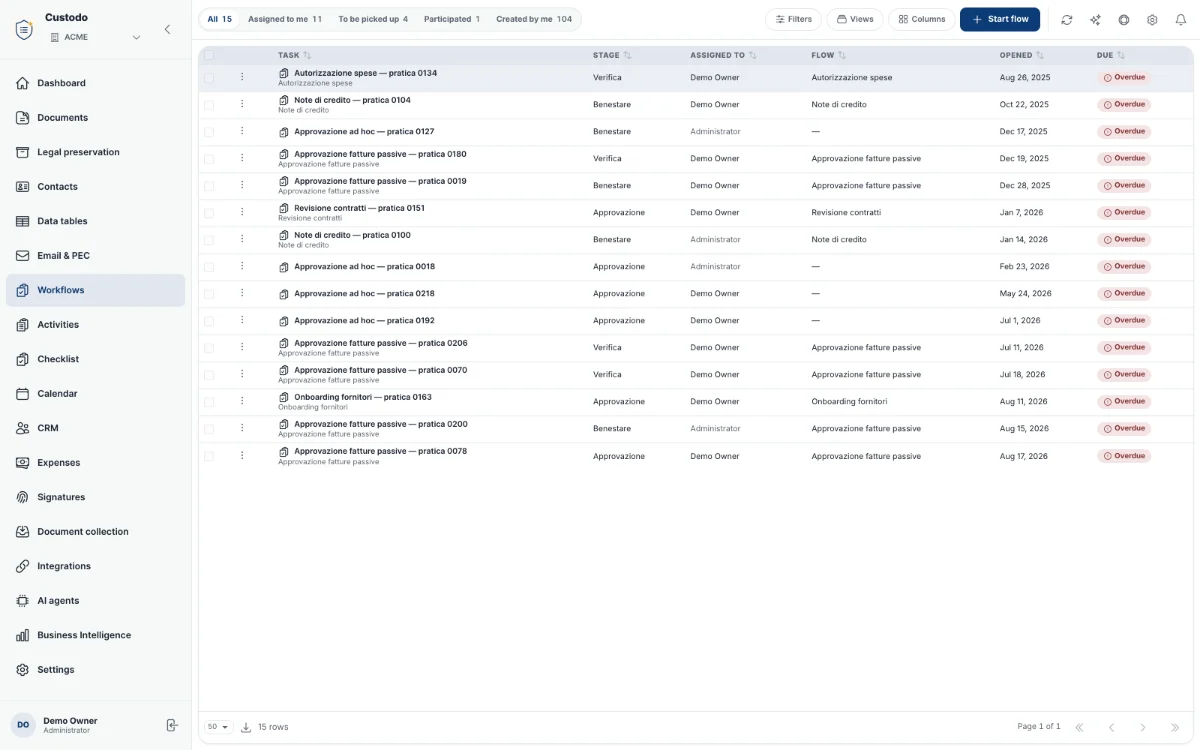Sort by ASSIGNED TO column header

pyautogui.click(x=723, y=56)
